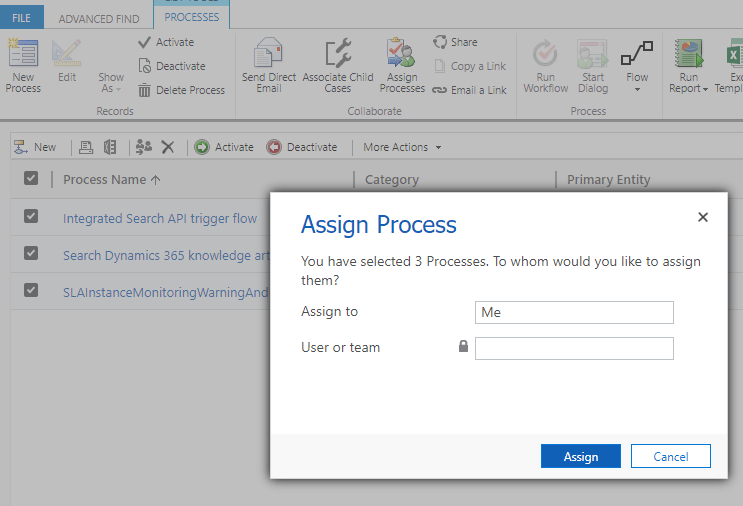Open the Flow dropdown in ribbon
The height and width of the screenshot is (506, 743).
pos(637,66)
